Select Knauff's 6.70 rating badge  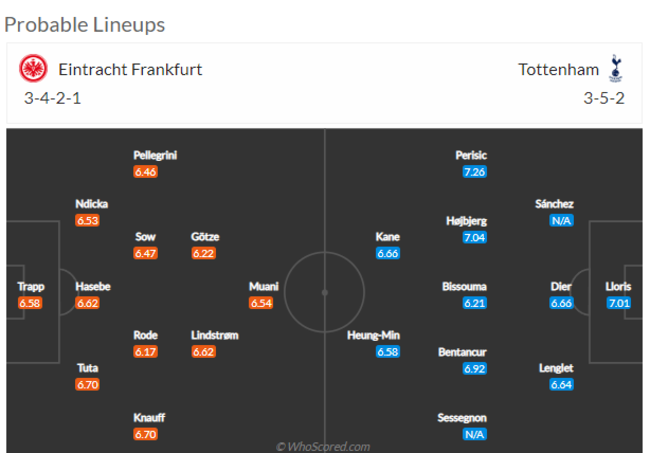coord(146,434)
